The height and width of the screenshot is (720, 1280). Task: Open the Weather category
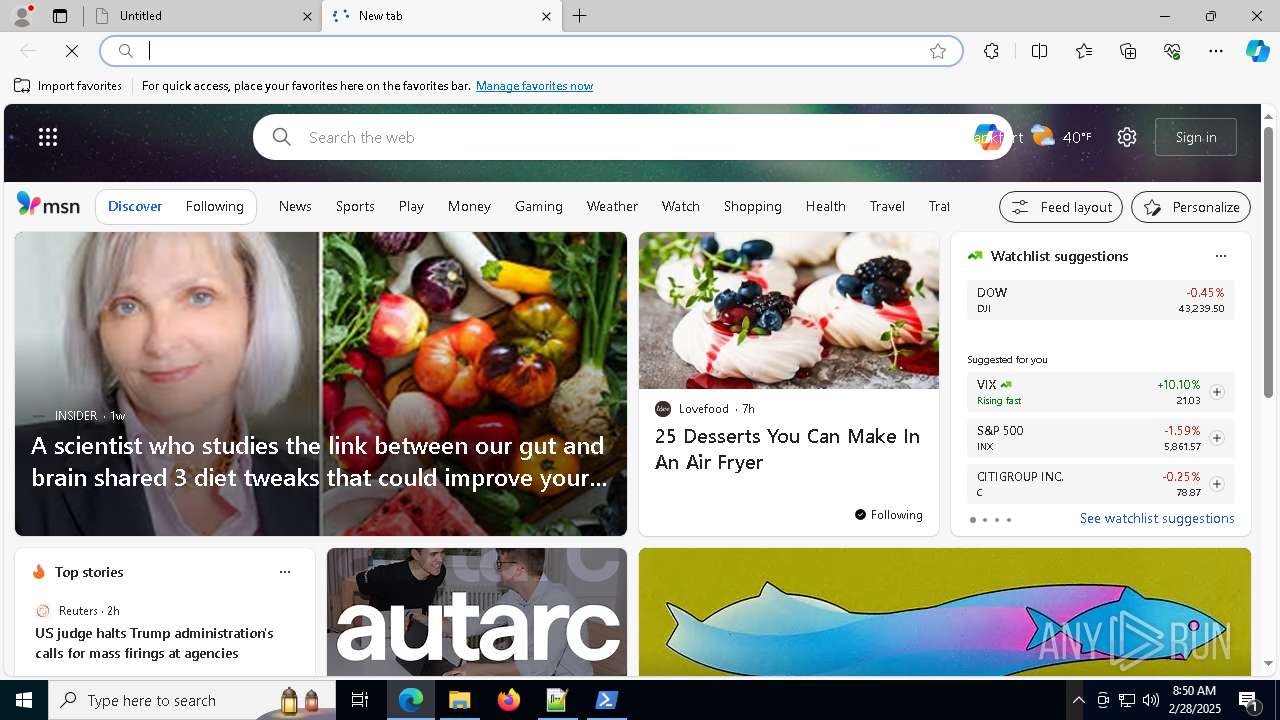(x=612, y=206)
